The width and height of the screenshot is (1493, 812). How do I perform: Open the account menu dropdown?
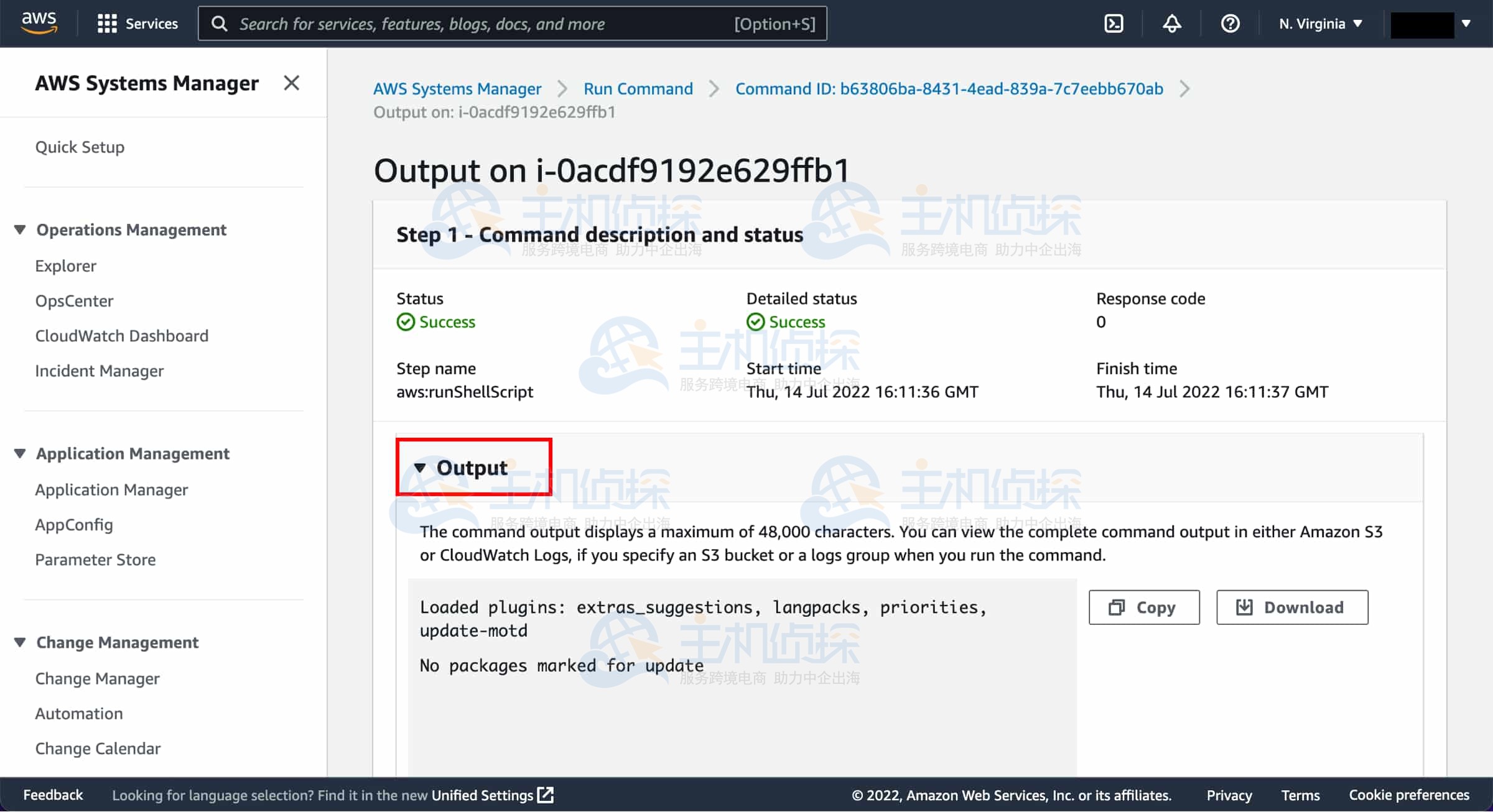coord(1431,24)
